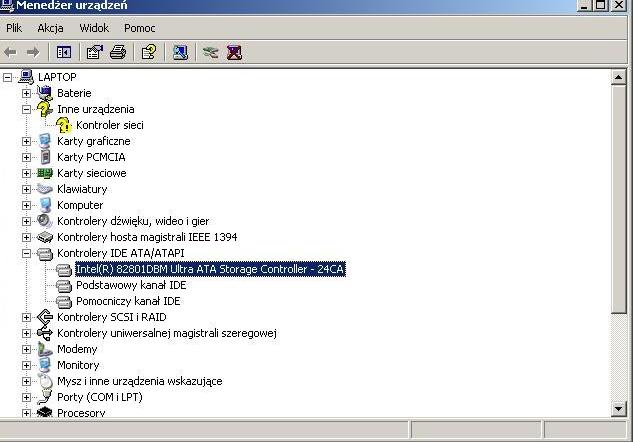
Task: Open Properties via the toolbar icon
Action: [94, 52]
